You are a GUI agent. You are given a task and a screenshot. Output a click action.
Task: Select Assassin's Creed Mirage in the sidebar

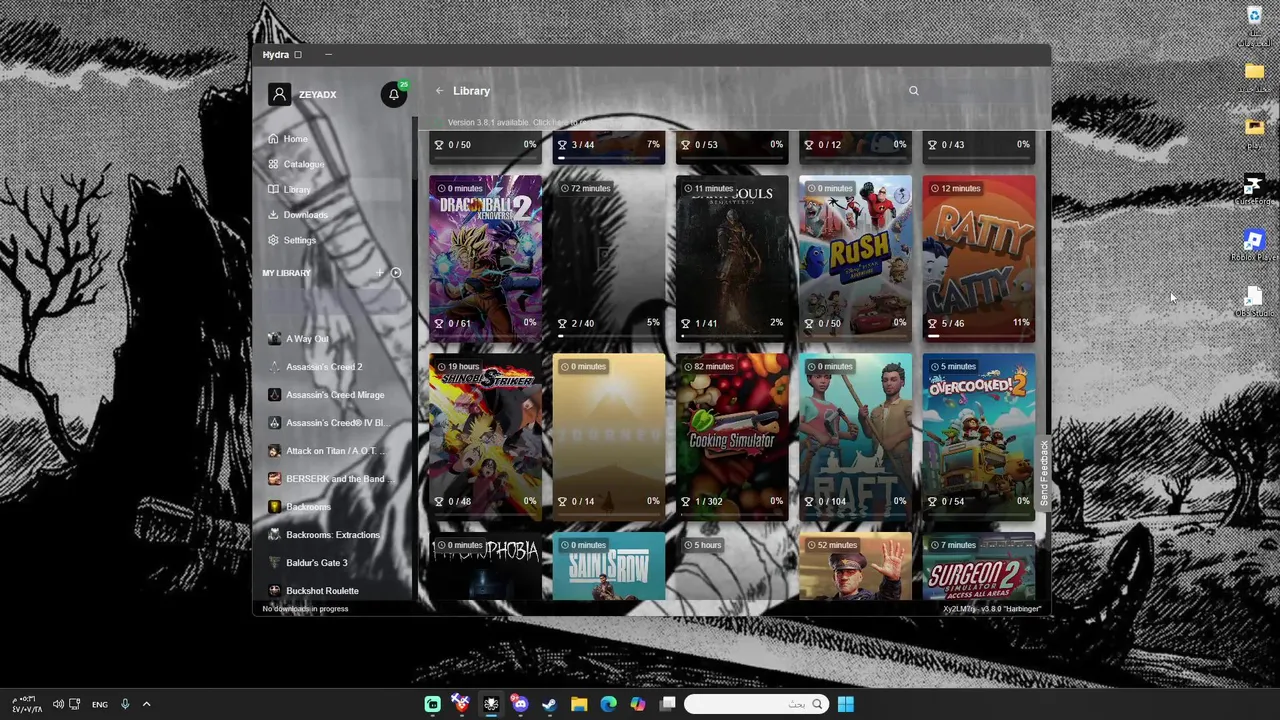[333, 395]
